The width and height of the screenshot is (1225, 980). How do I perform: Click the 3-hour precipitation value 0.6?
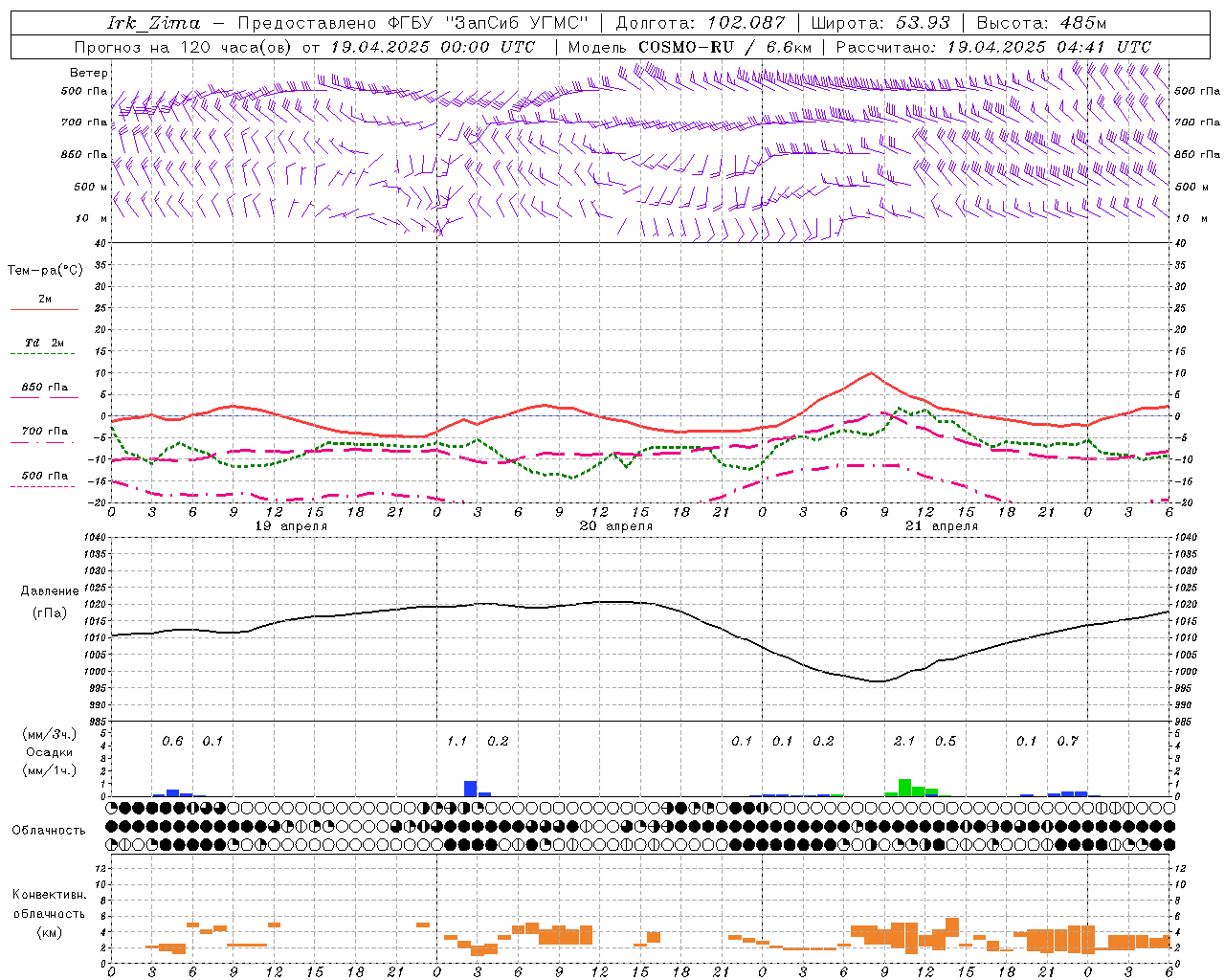(x=172, y=742)
